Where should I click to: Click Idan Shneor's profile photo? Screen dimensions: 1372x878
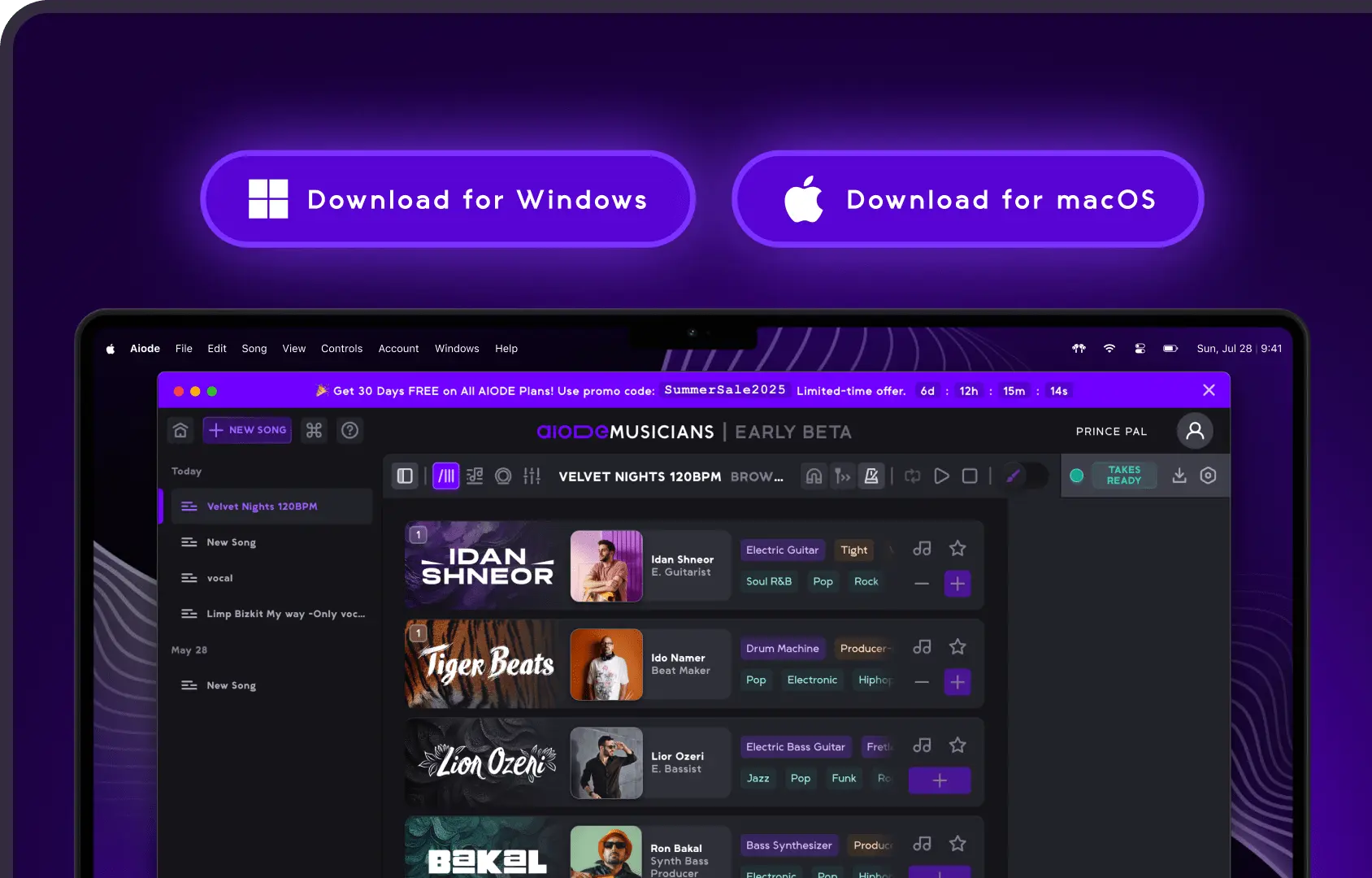click(x=606, y=566)
